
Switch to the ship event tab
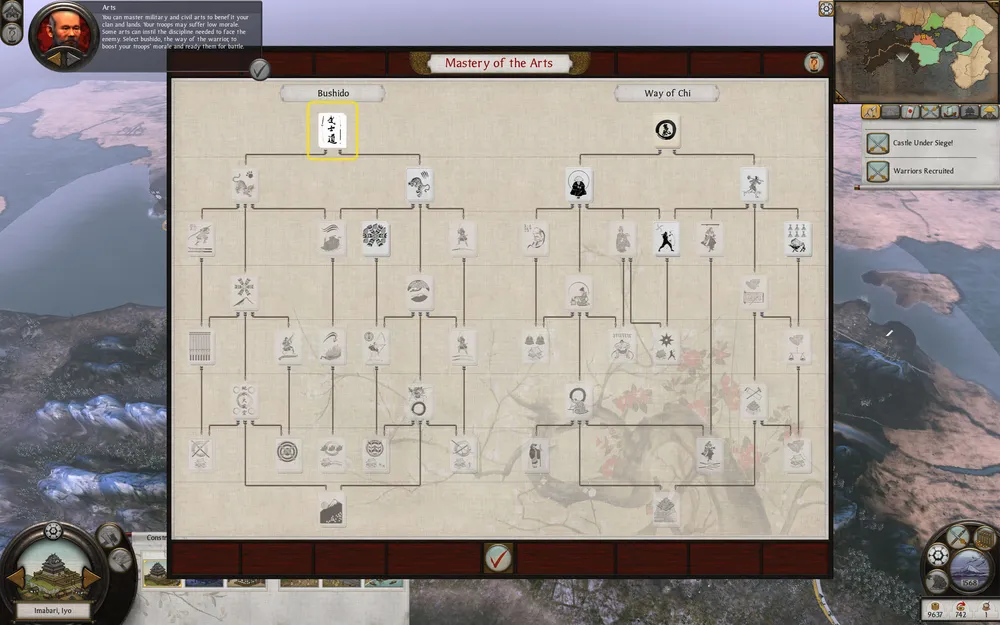coord(950,112)
